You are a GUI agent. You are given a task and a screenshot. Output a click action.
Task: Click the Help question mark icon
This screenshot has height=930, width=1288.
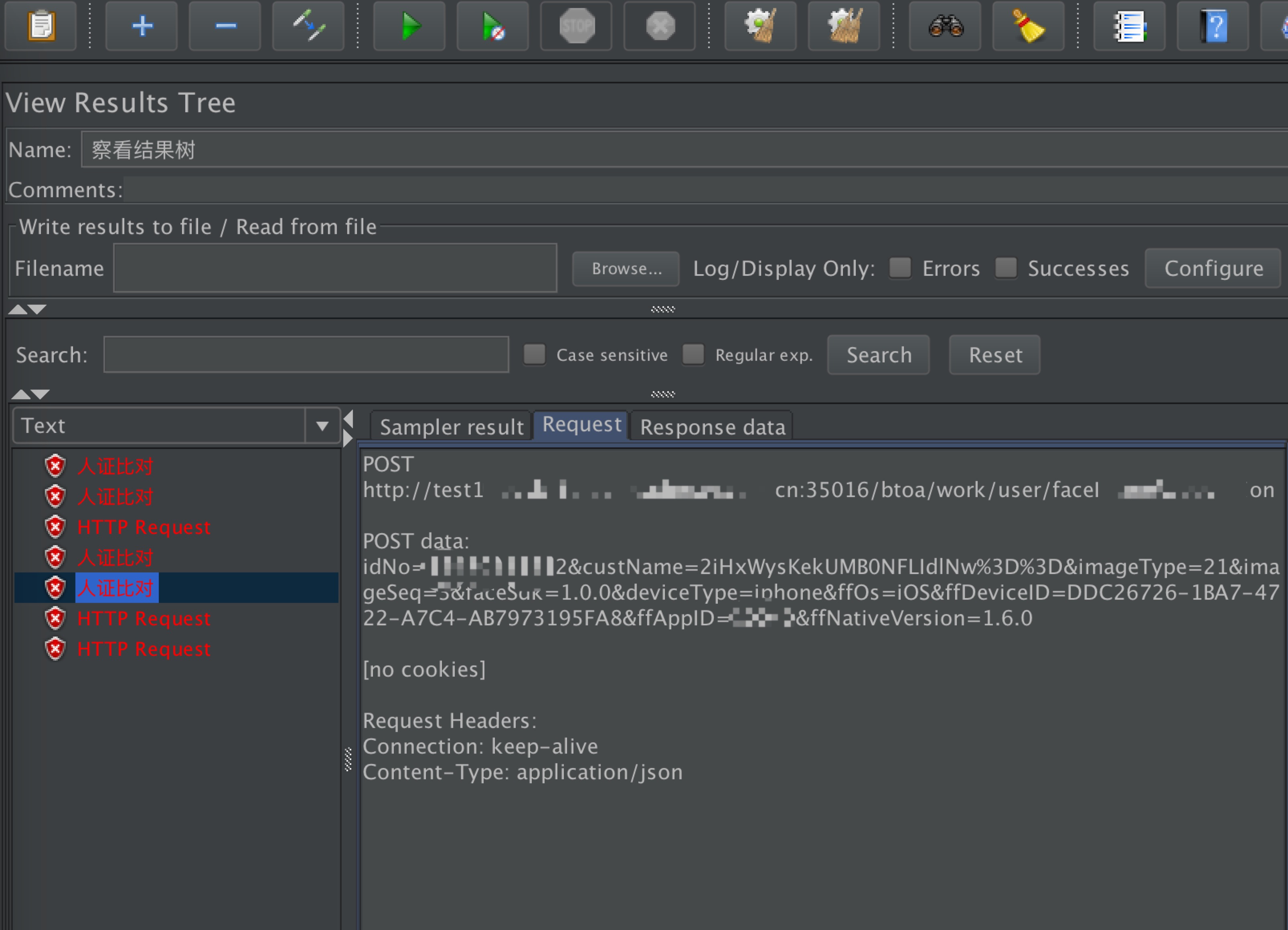pyautogui.click(x=1213, y=26)
